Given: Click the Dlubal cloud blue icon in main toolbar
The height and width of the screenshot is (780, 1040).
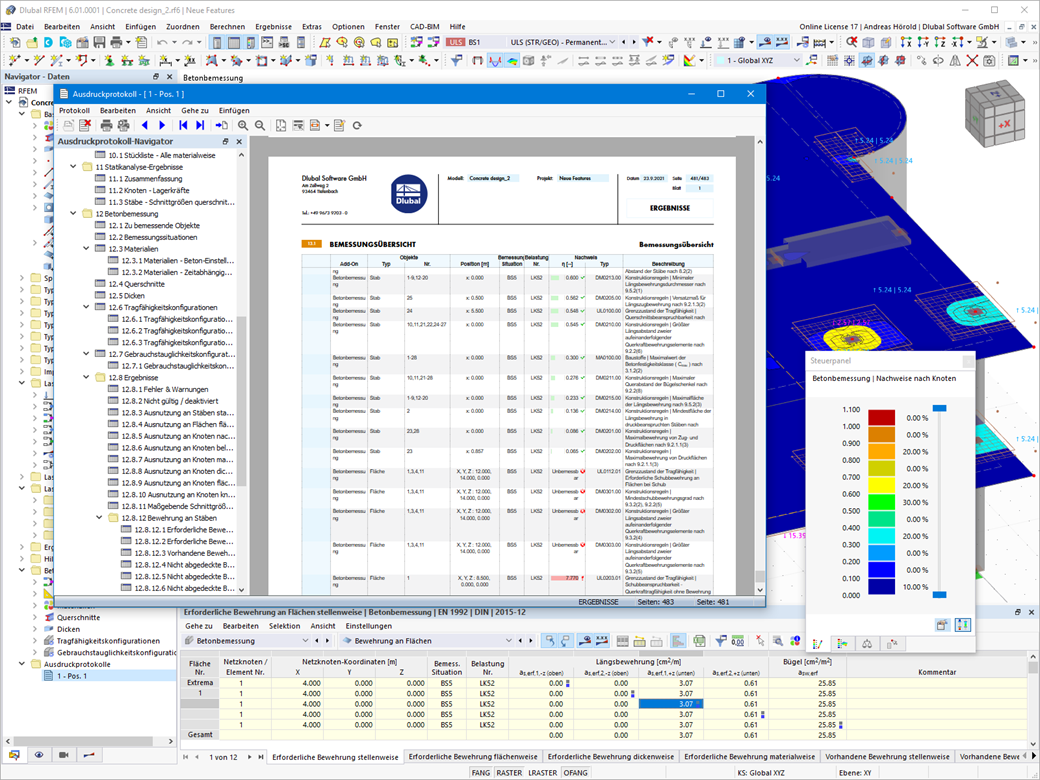Looking at the screenshot, I should (48, 42).
